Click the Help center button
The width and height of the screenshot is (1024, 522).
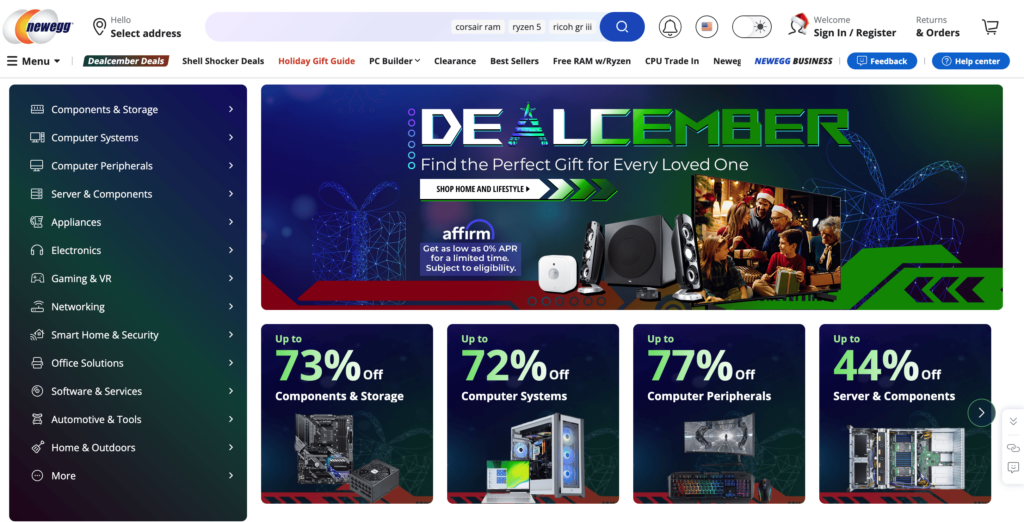(x=970, y=61)
